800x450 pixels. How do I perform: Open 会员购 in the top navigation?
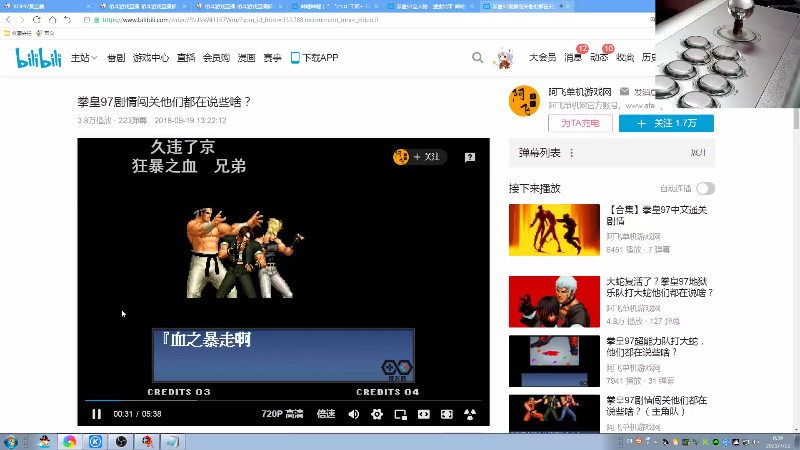coord(216,58)
